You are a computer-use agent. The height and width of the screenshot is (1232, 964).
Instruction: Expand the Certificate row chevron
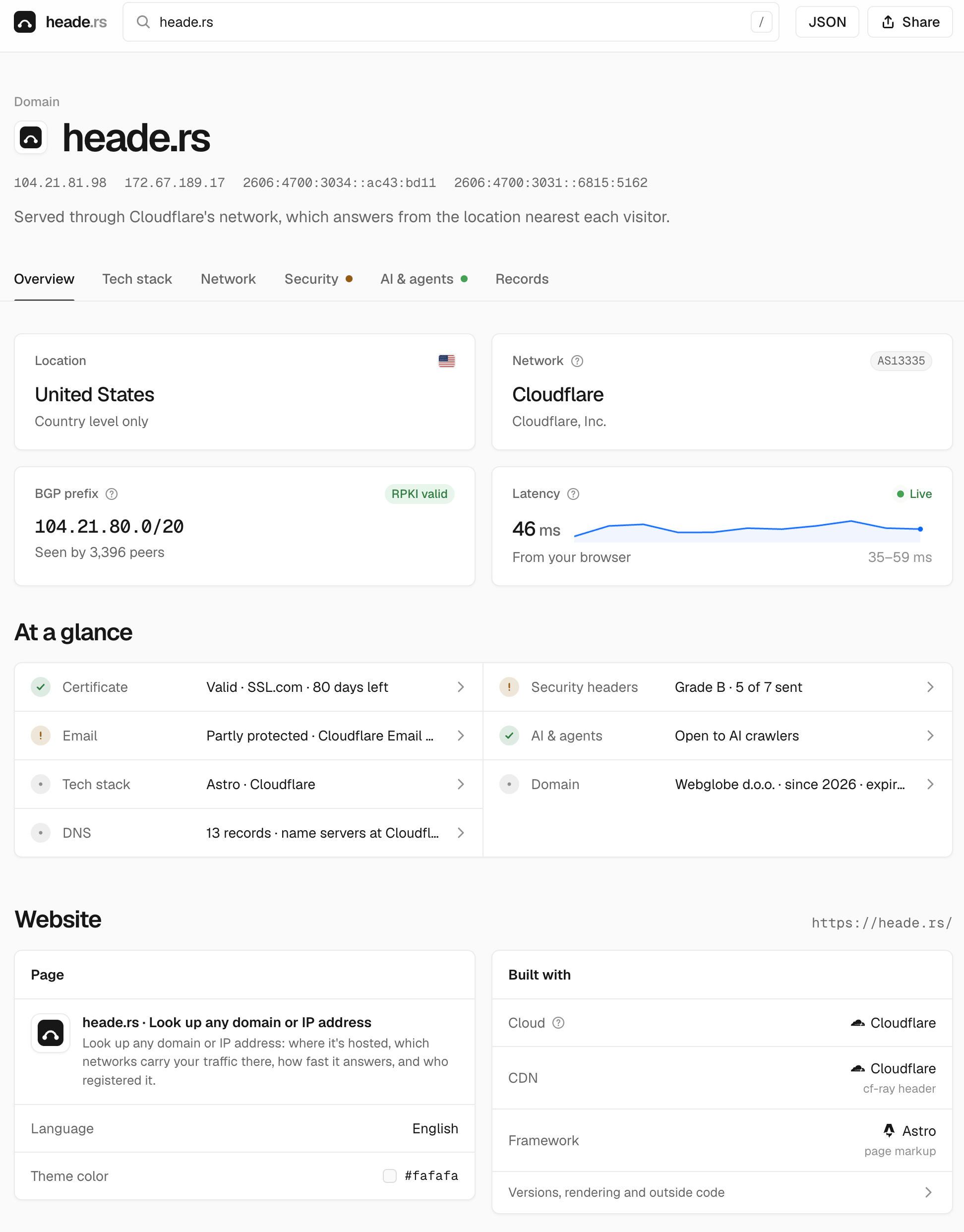click(461, 687)
